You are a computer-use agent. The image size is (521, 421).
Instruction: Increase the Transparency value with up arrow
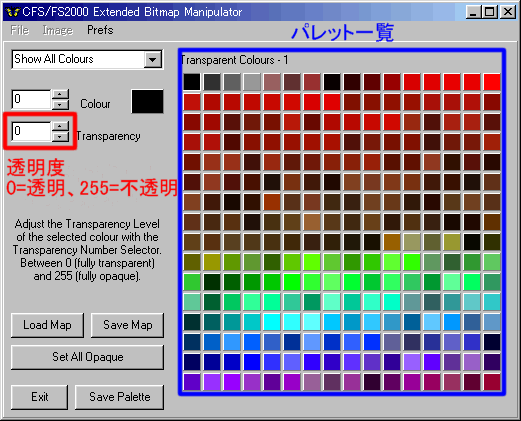[60, 126]
